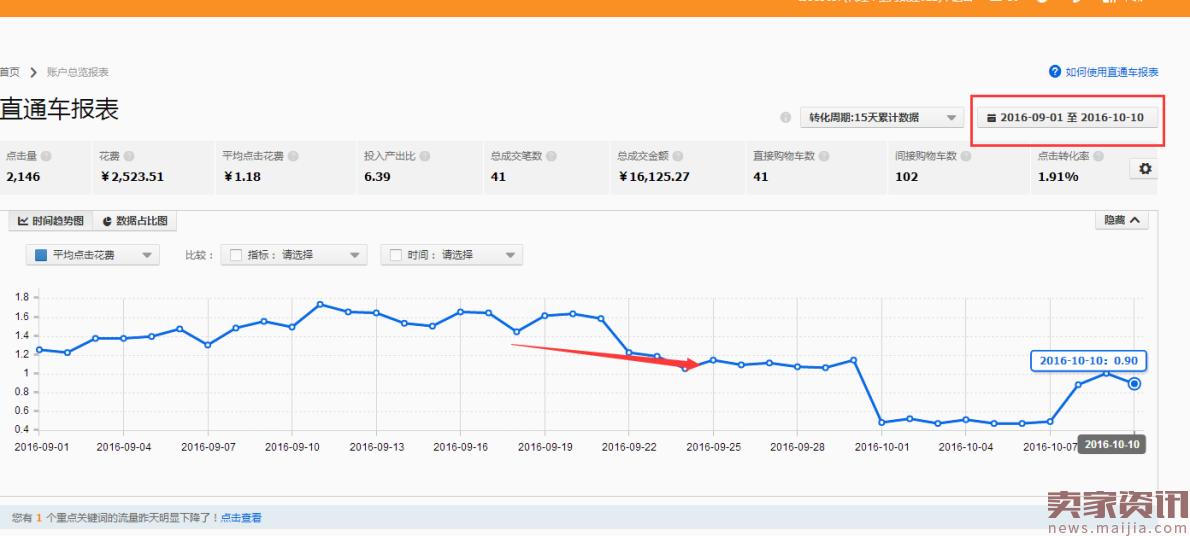
Task: Click 比较: label
Action: click(200, 255)
